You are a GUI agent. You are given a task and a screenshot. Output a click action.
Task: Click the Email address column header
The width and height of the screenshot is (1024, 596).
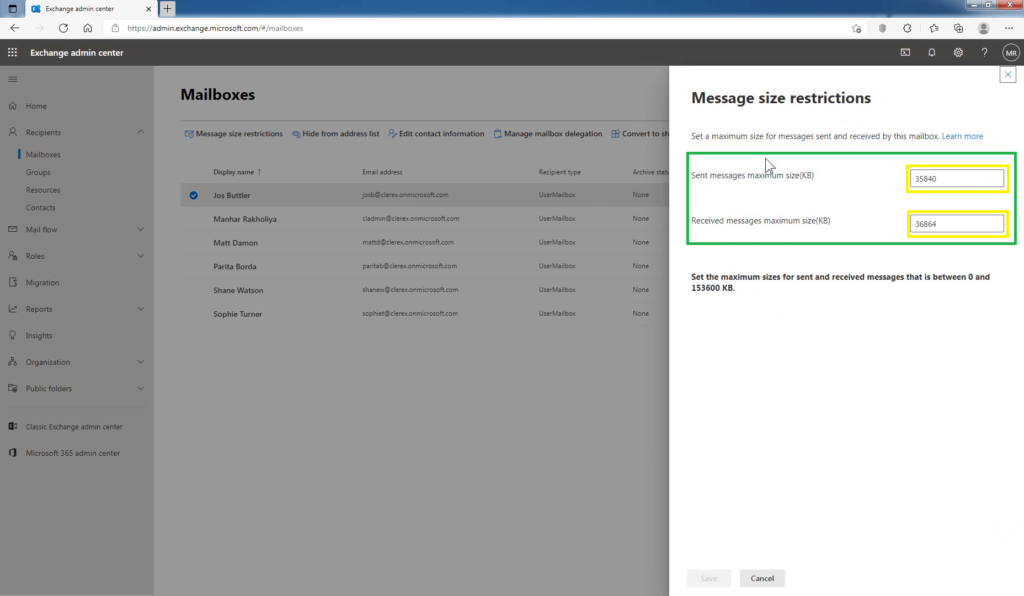(382, 172)
